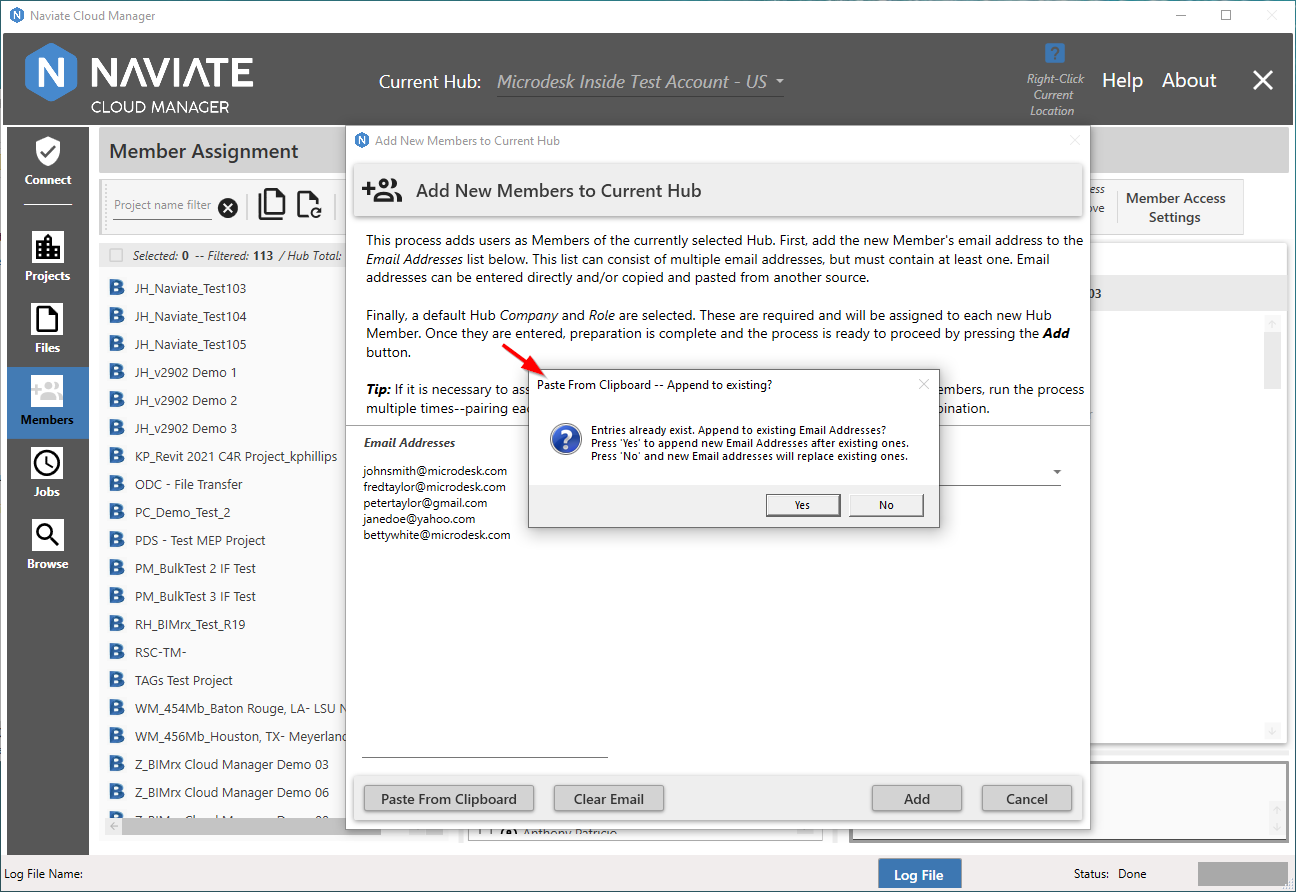Click the project list horizontal scrollbar left arrow
The image size is (1296, 892).
click(x=113, y=828)
